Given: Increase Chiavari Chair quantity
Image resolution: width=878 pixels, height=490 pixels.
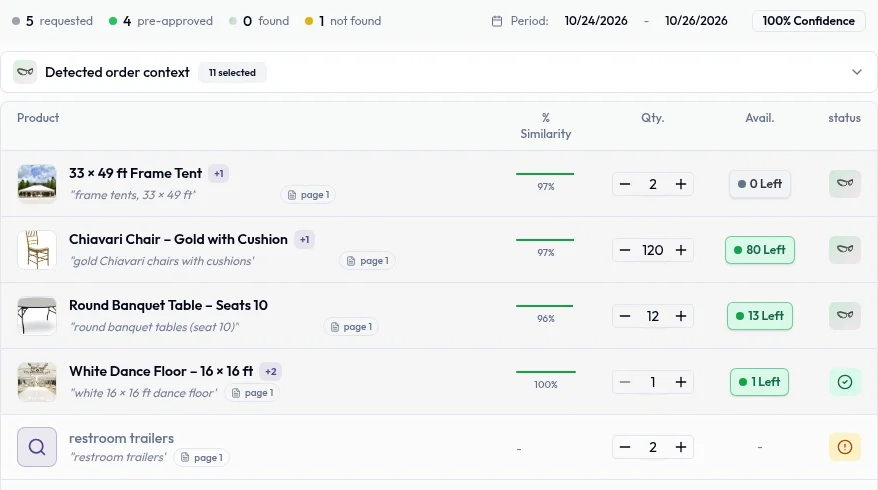Looking at the screenshot, I should (x=680, y=250).
